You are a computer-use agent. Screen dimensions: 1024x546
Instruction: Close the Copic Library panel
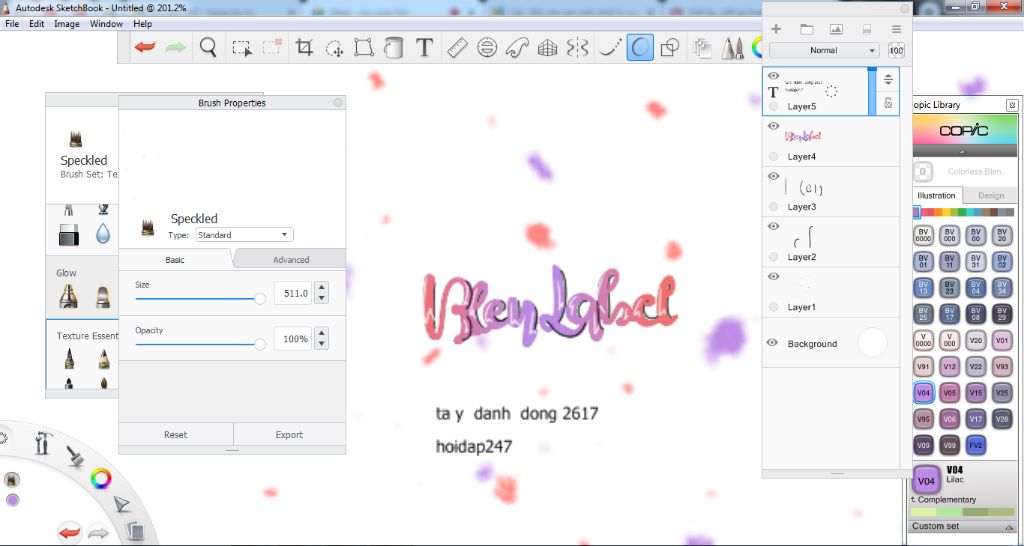pos(1012,105)
